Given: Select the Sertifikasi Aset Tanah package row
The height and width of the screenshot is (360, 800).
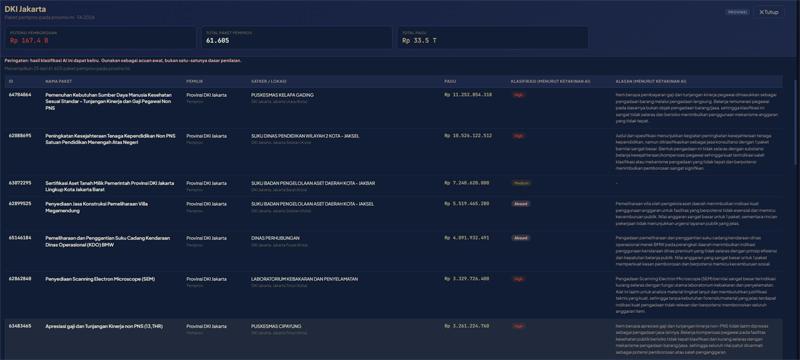Looking at the screenshot, I should (393, 186).
